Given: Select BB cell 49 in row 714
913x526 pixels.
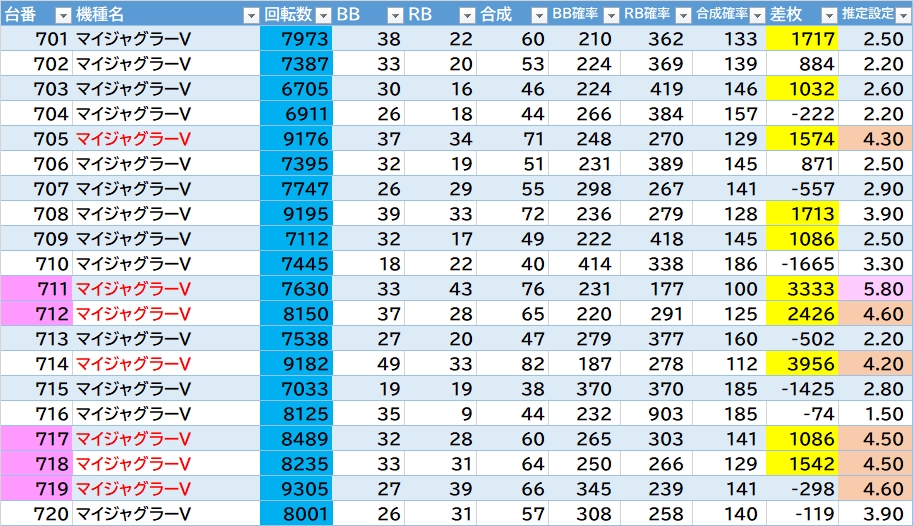Looking at the screenshot, I should [369, 363].
